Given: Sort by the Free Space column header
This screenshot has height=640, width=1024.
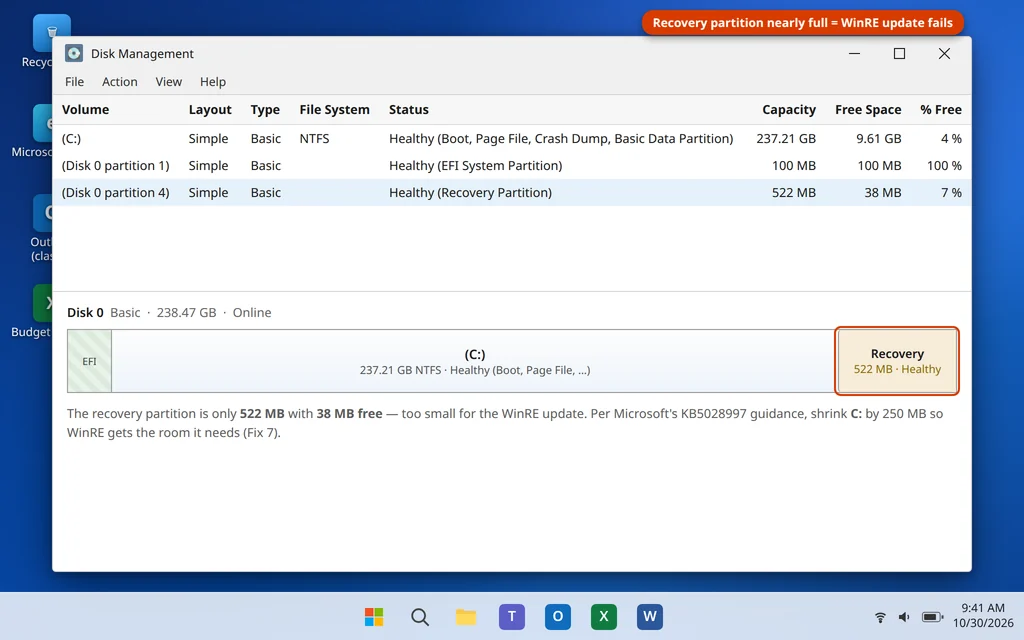Looking at the screenshot, I should 868,110.
